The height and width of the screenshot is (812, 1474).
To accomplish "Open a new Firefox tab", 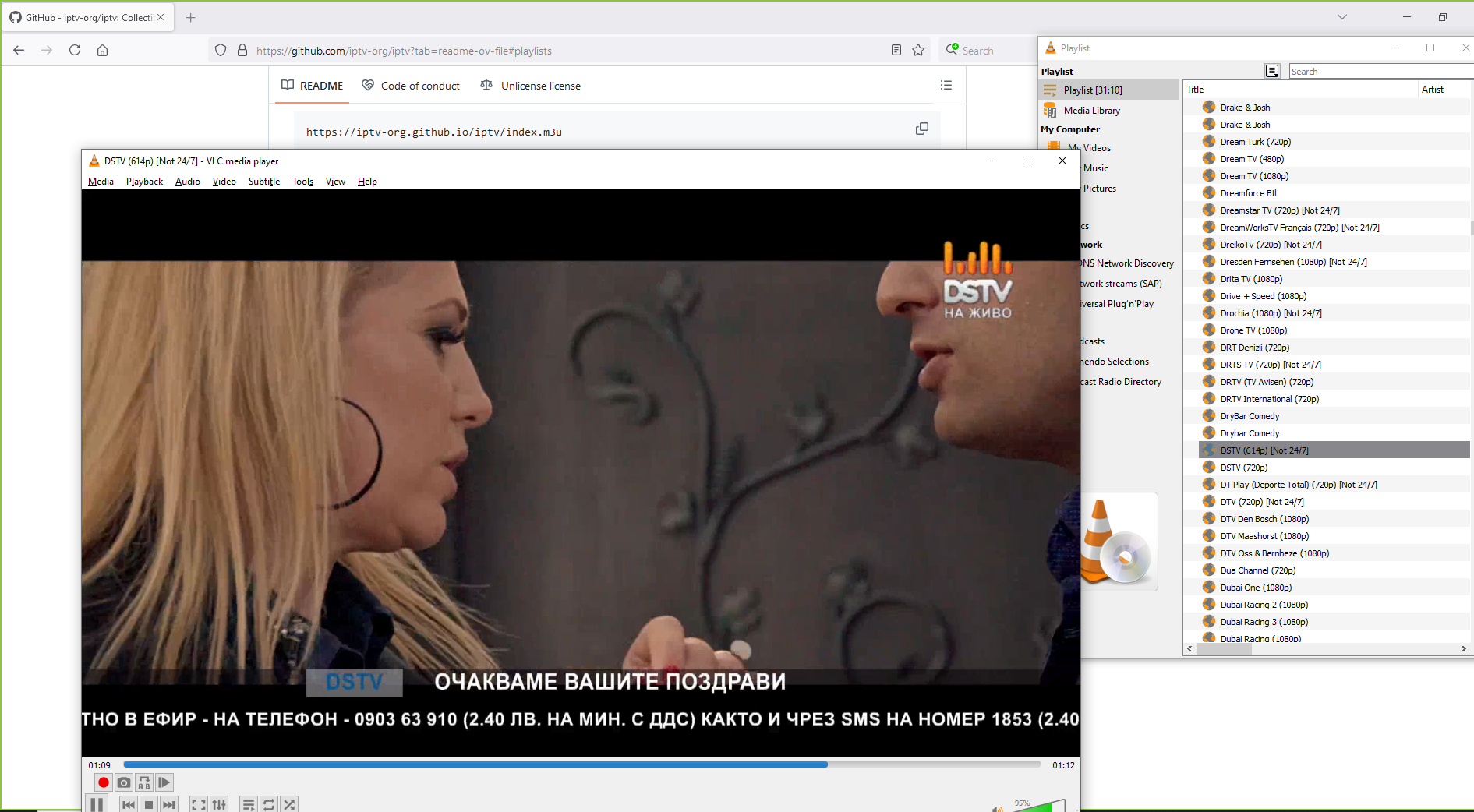I will point(191,17).
